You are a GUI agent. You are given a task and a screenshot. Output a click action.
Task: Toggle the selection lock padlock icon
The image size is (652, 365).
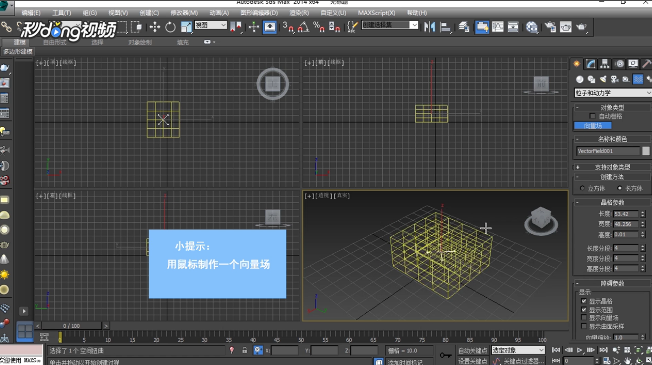[244, 350]
